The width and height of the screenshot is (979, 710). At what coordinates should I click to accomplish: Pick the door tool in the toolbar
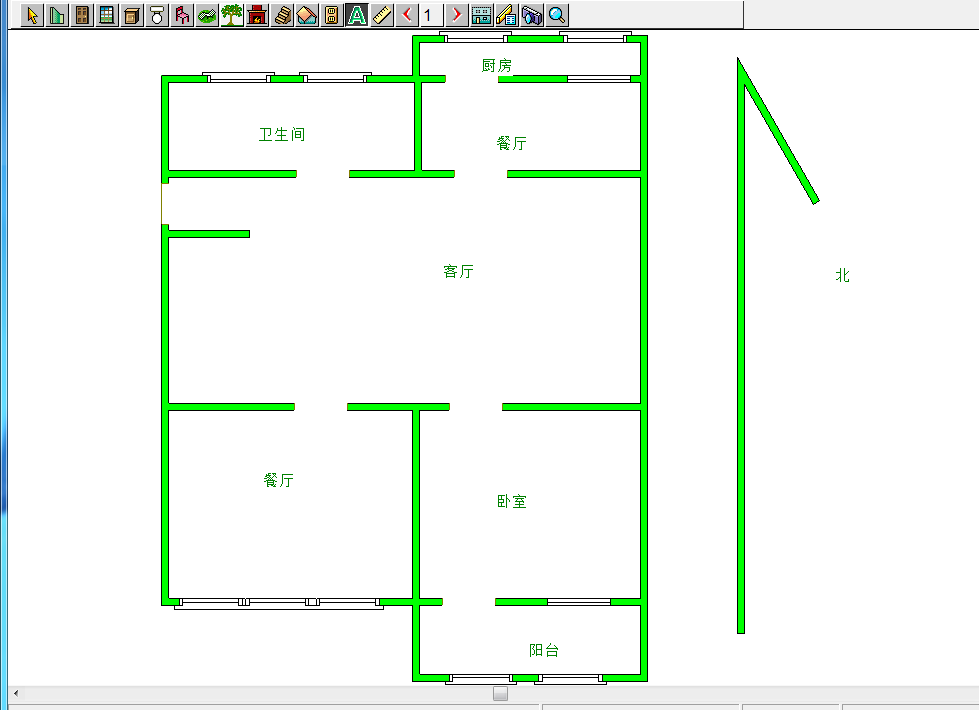point(83,15)
